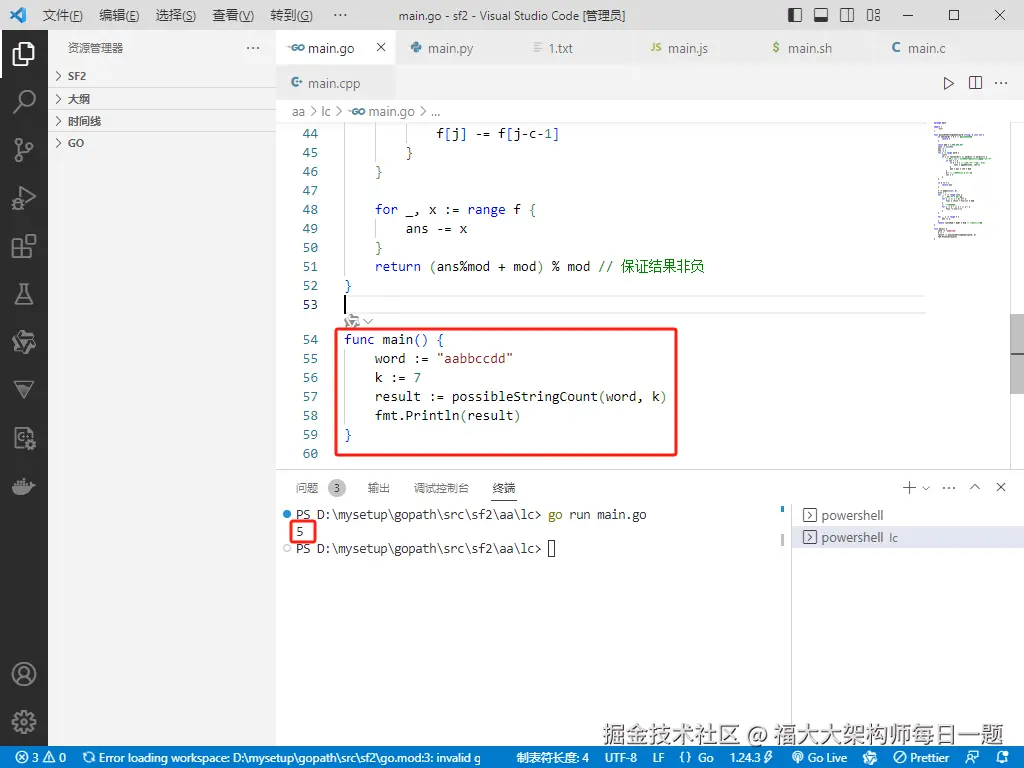The image size is (1024, 768).
Task: Switch to the main.cpp tab
Action: coord(334,83)
